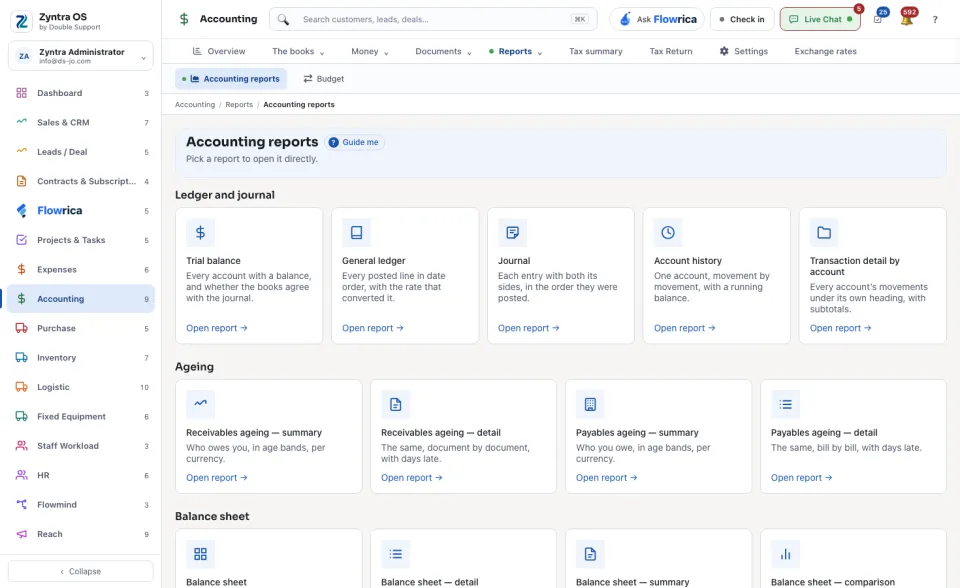
Task: Click the Flowrica feather icon in sidebar
Action: [21, 211]
